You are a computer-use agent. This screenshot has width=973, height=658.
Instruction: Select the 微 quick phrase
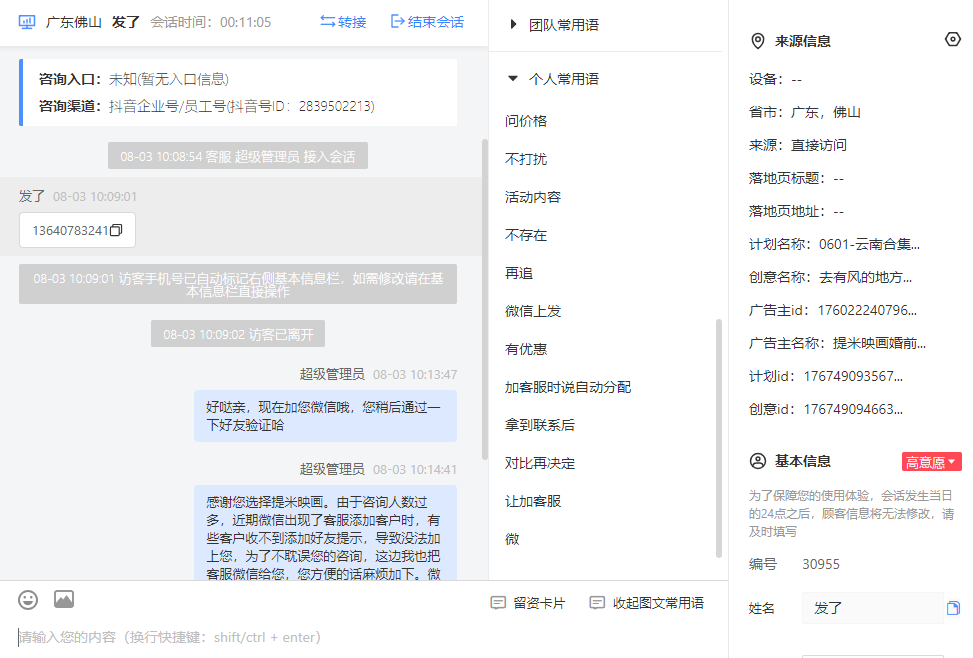513,539
